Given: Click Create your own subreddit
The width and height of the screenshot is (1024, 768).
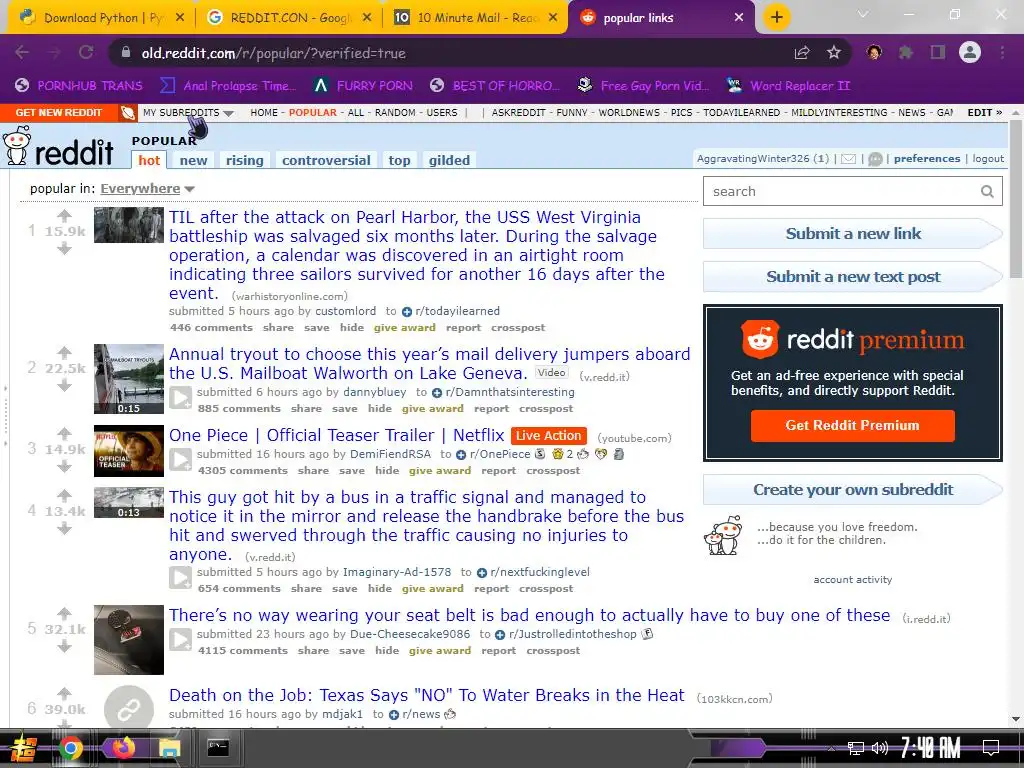Looking at the screenshot, I should [x=852, y=490].
